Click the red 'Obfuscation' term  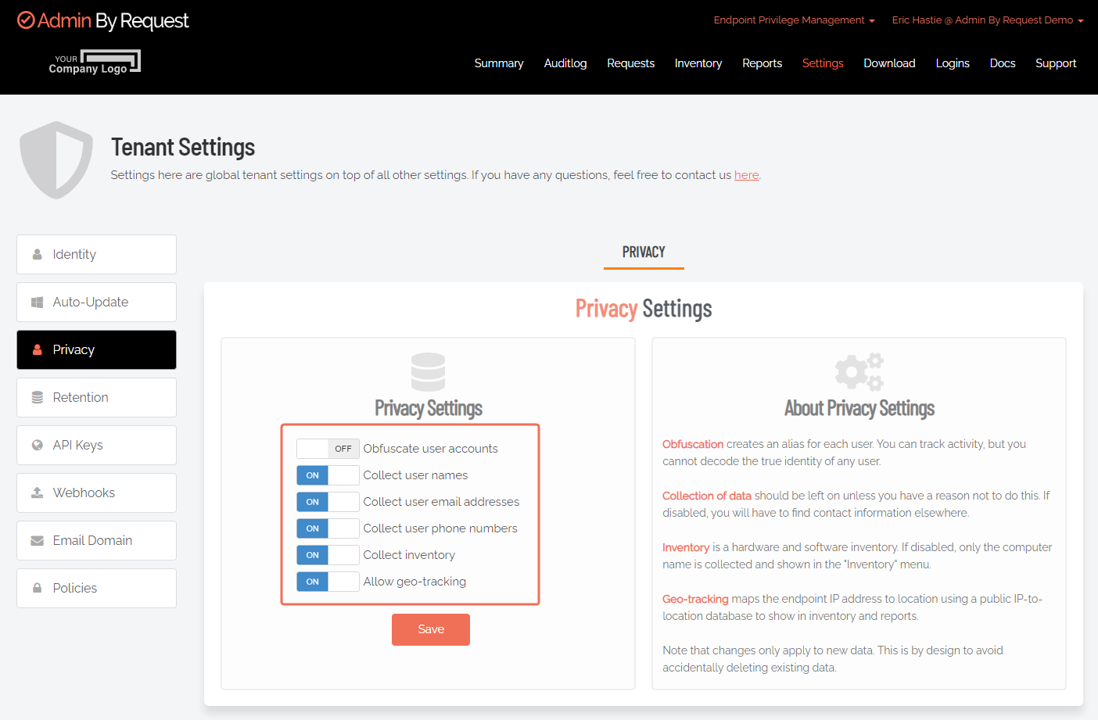693,444
